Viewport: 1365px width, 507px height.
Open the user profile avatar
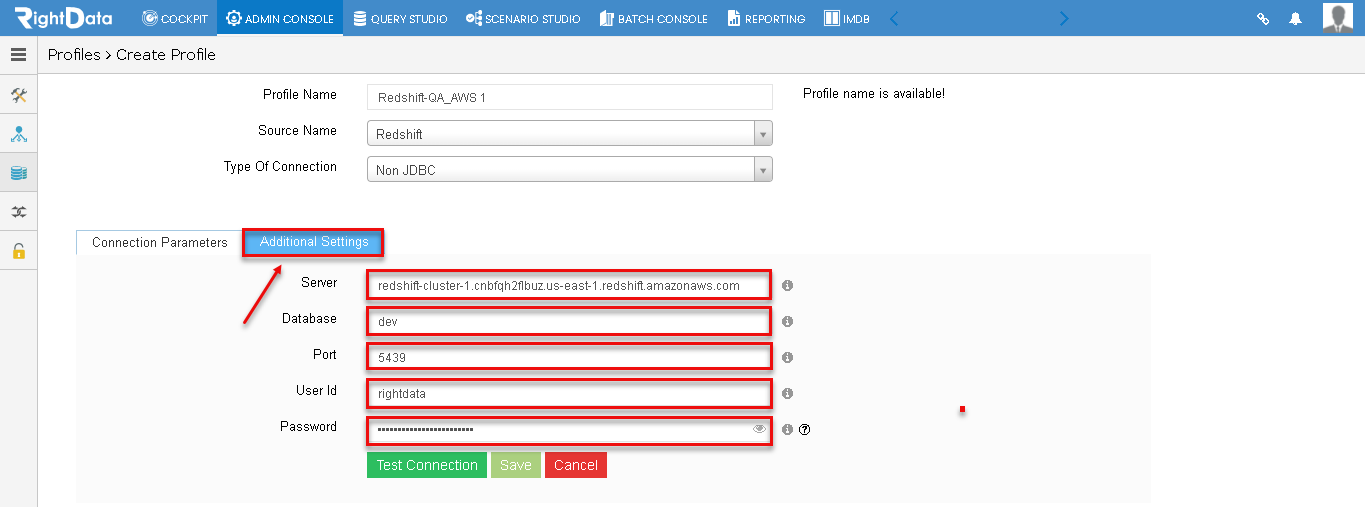(1338, 18)
